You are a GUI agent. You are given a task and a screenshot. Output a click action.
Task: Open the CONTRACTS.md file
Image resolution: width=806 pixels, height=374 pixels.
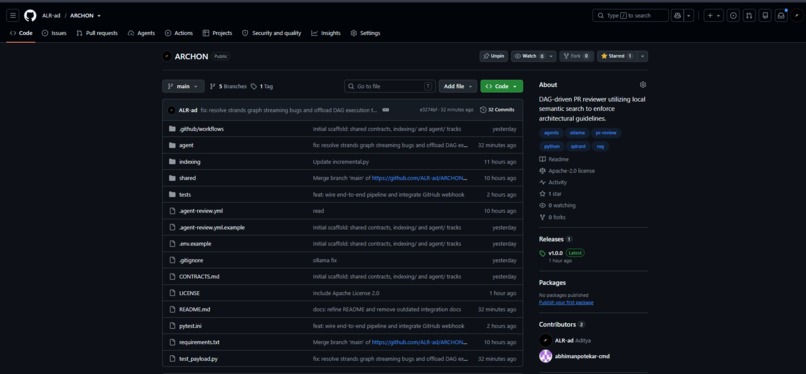pyautogui.click(x=199, y=277)
